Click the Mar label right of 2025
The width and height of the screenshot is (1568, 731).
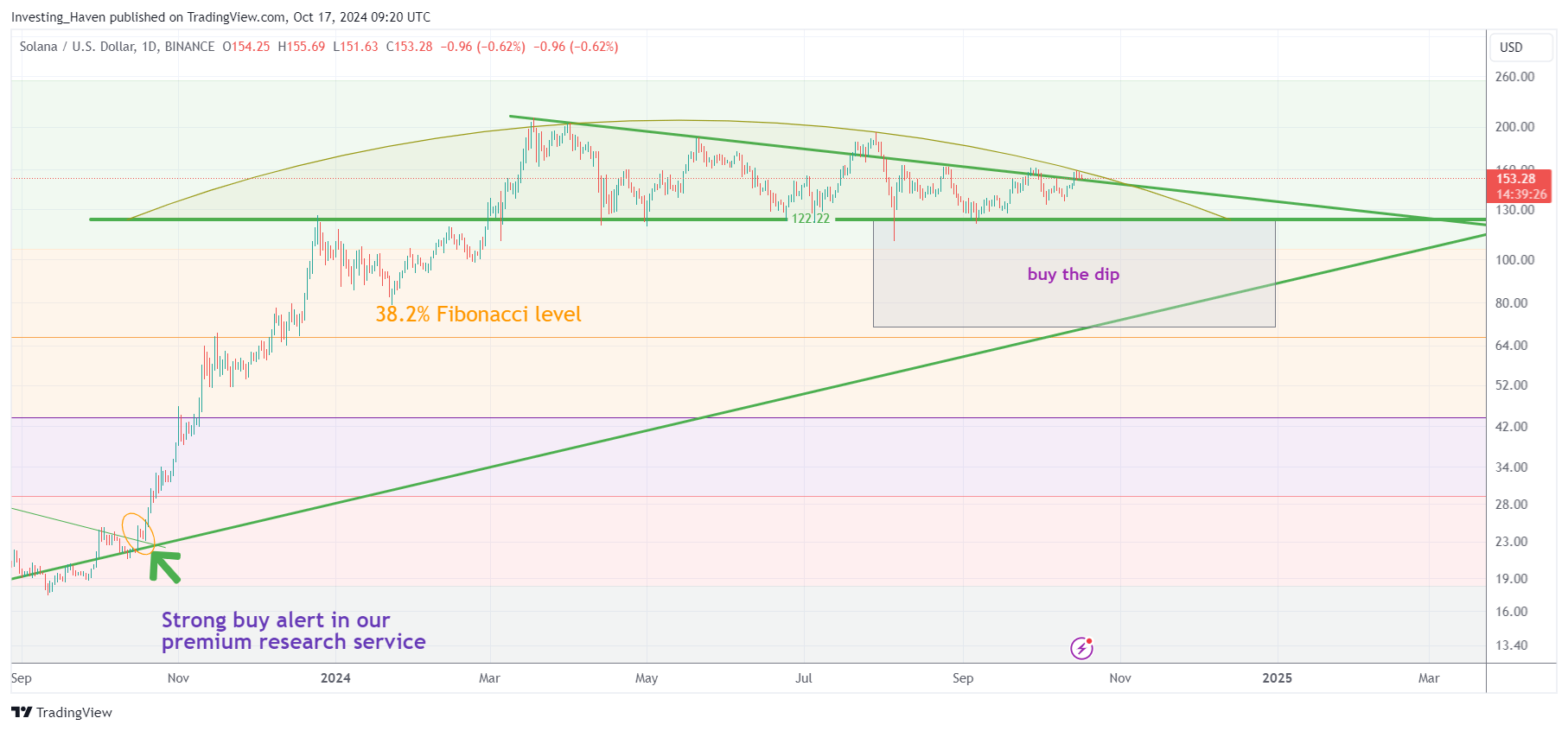pyautogui.click(x=1429, y=678)
